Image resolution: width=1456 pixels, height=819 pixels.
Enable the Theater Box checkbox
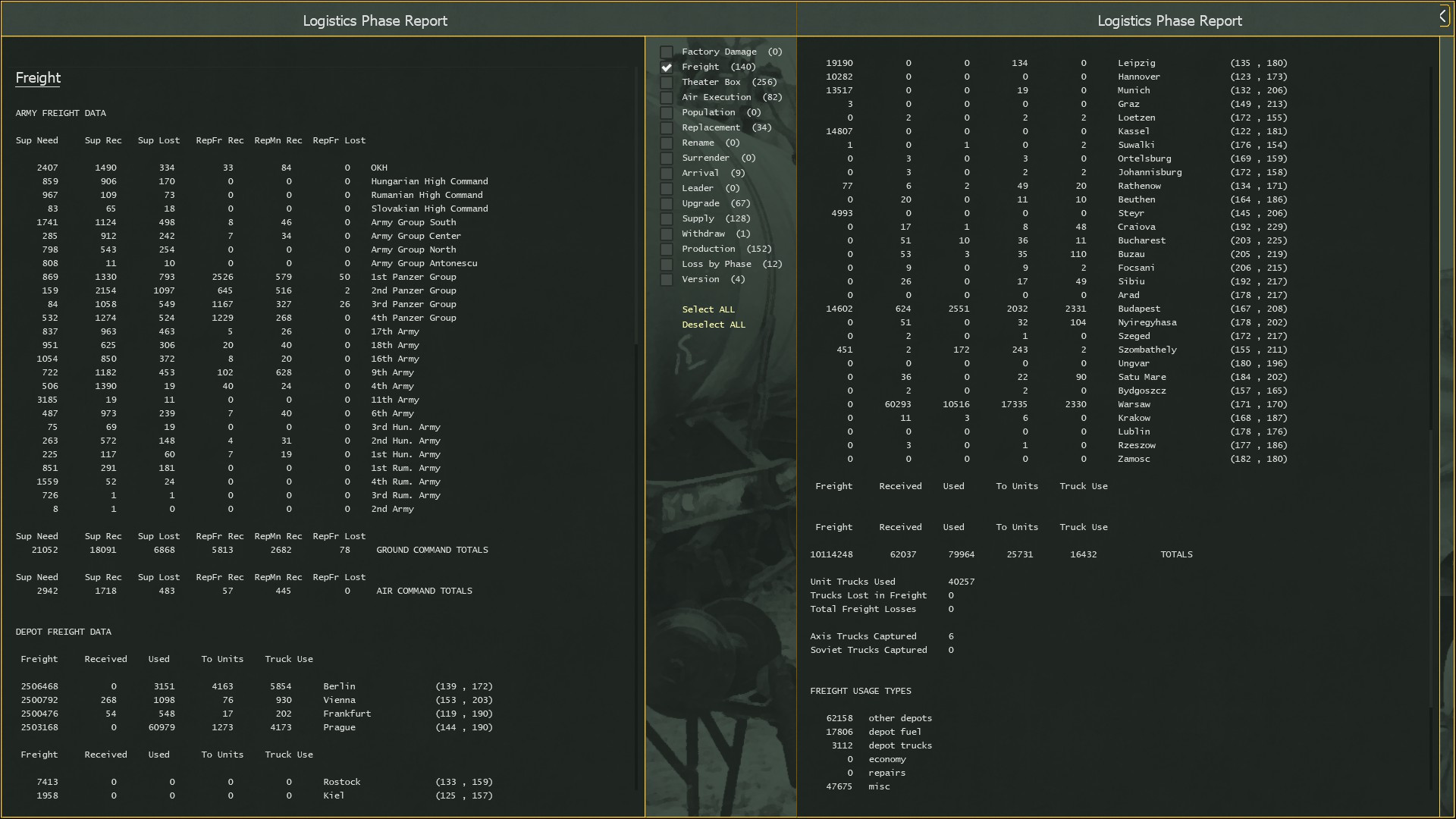[x=667, y=83]
